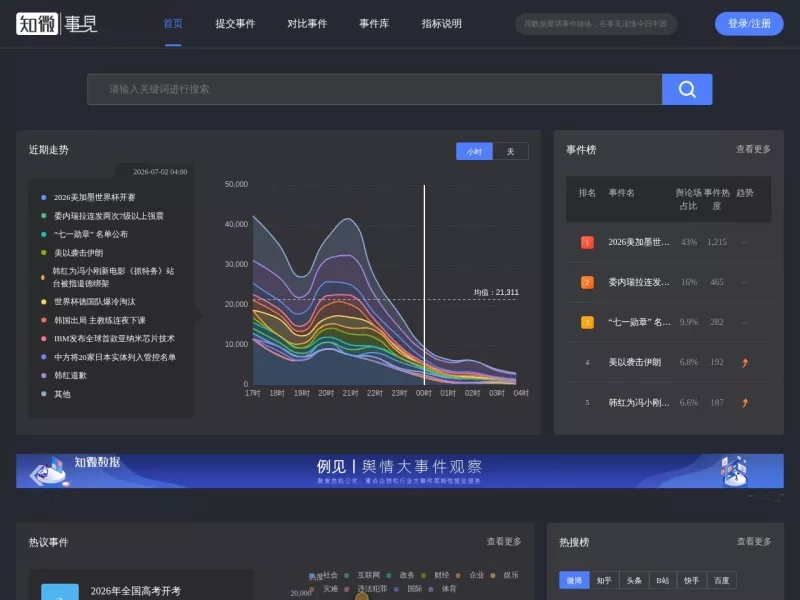Switch trend chart to 小时 view
Viewport: 800px width, 600px height.
tap(474, 152)
